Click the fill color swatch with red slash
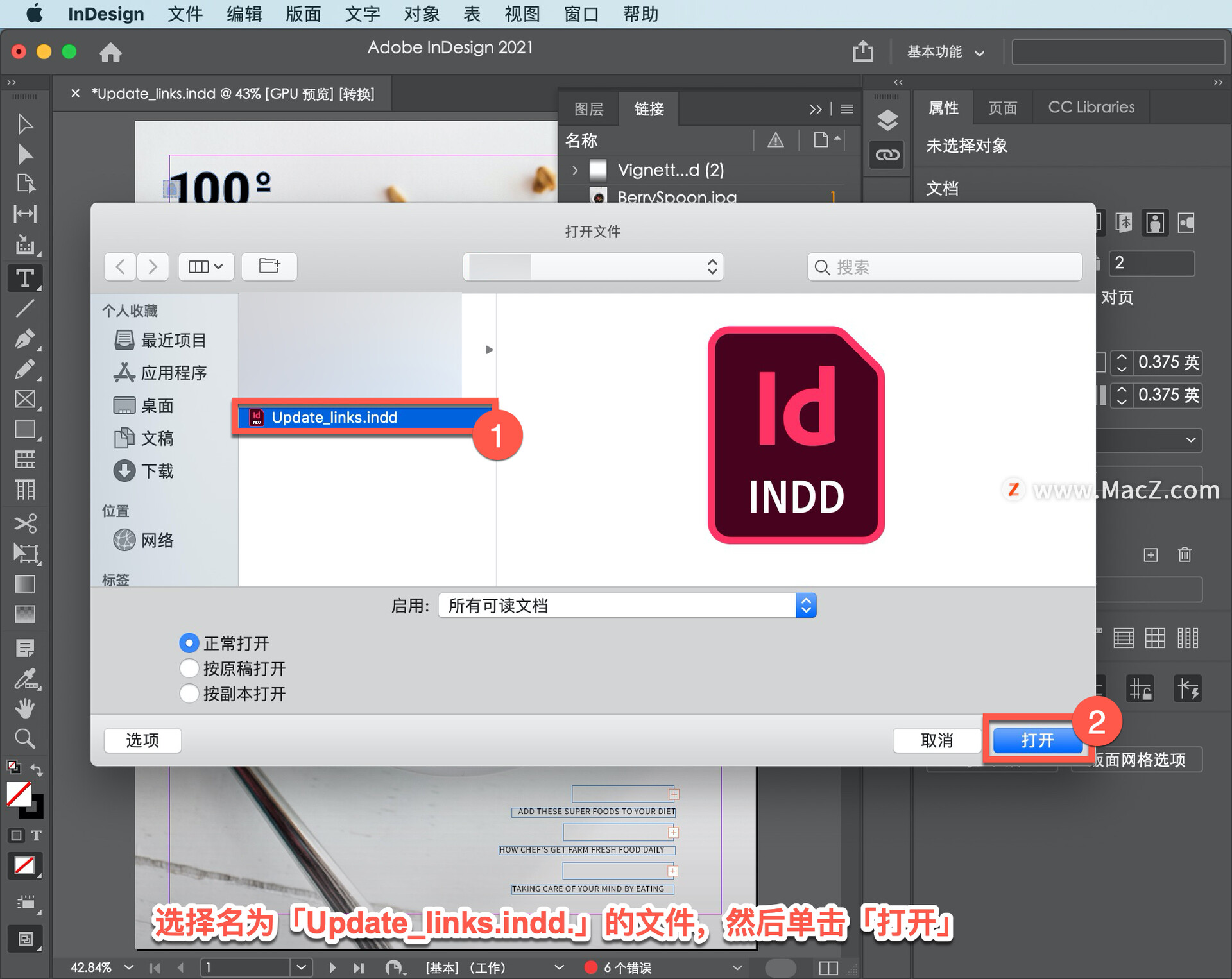 pyautogui.click(x=19, y=795)
